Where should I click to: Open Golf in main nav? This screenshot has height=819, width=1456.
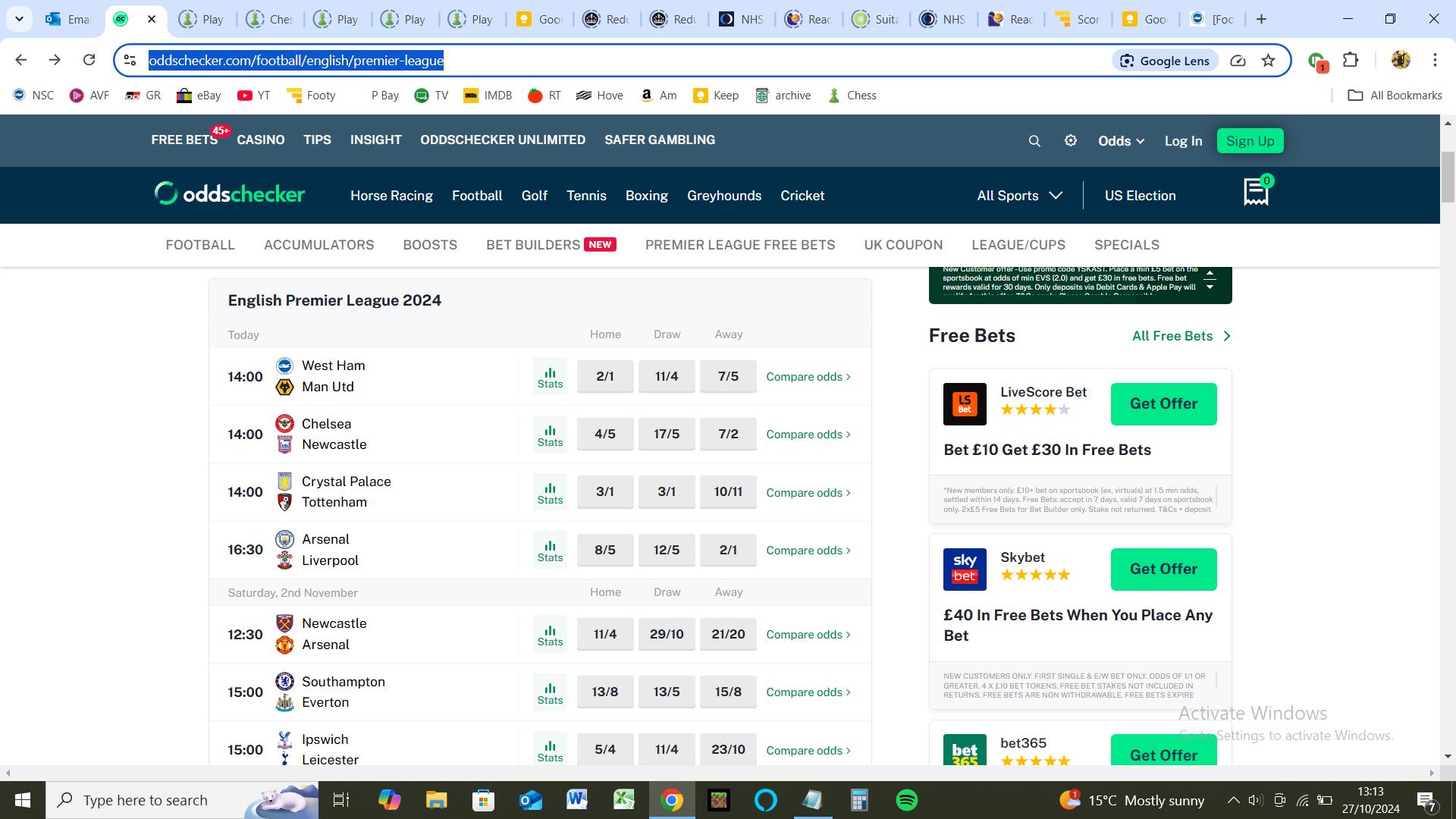point(535,196)
